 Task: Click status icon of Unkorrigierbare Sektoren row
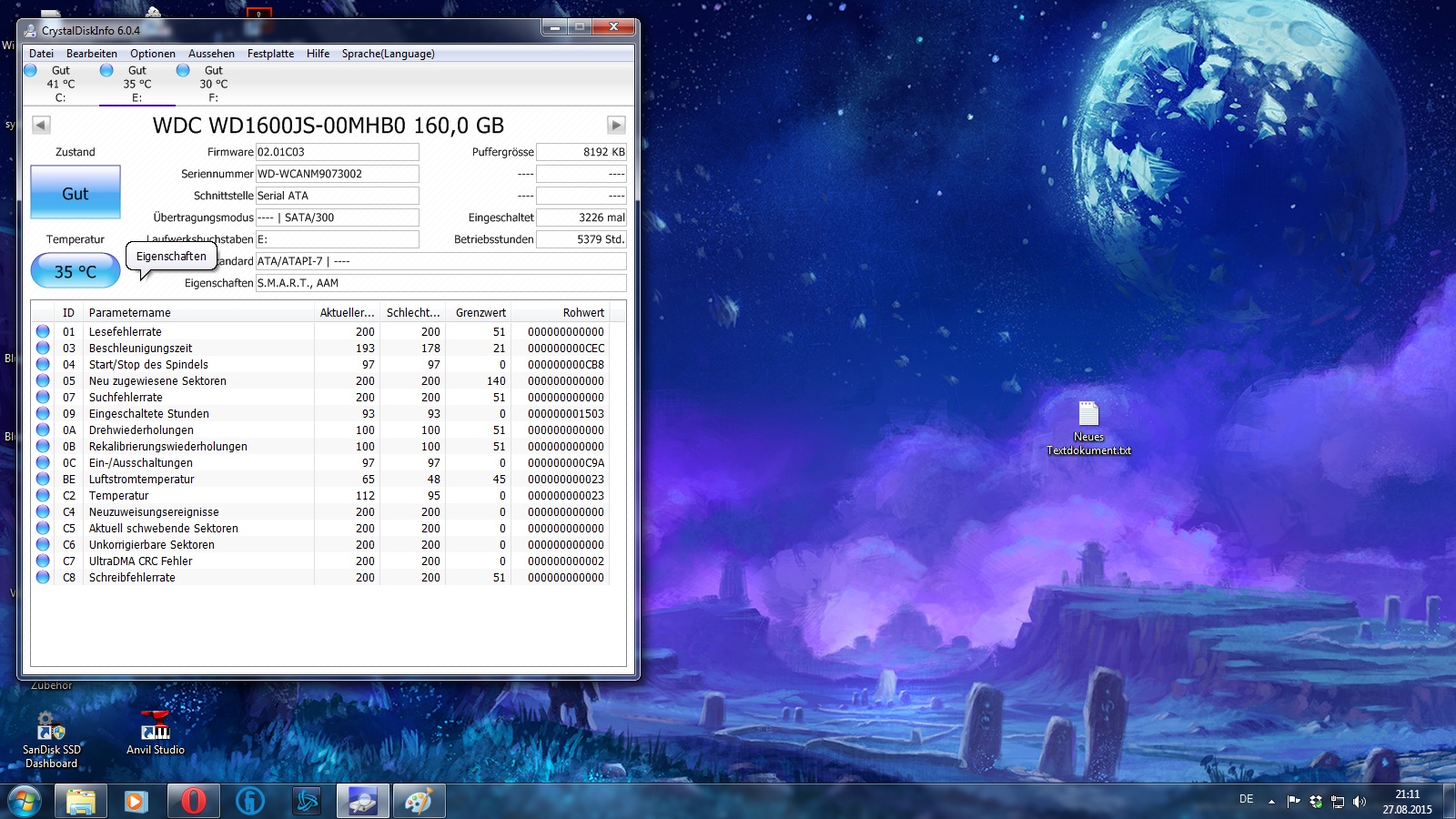[x=43, y=544]
